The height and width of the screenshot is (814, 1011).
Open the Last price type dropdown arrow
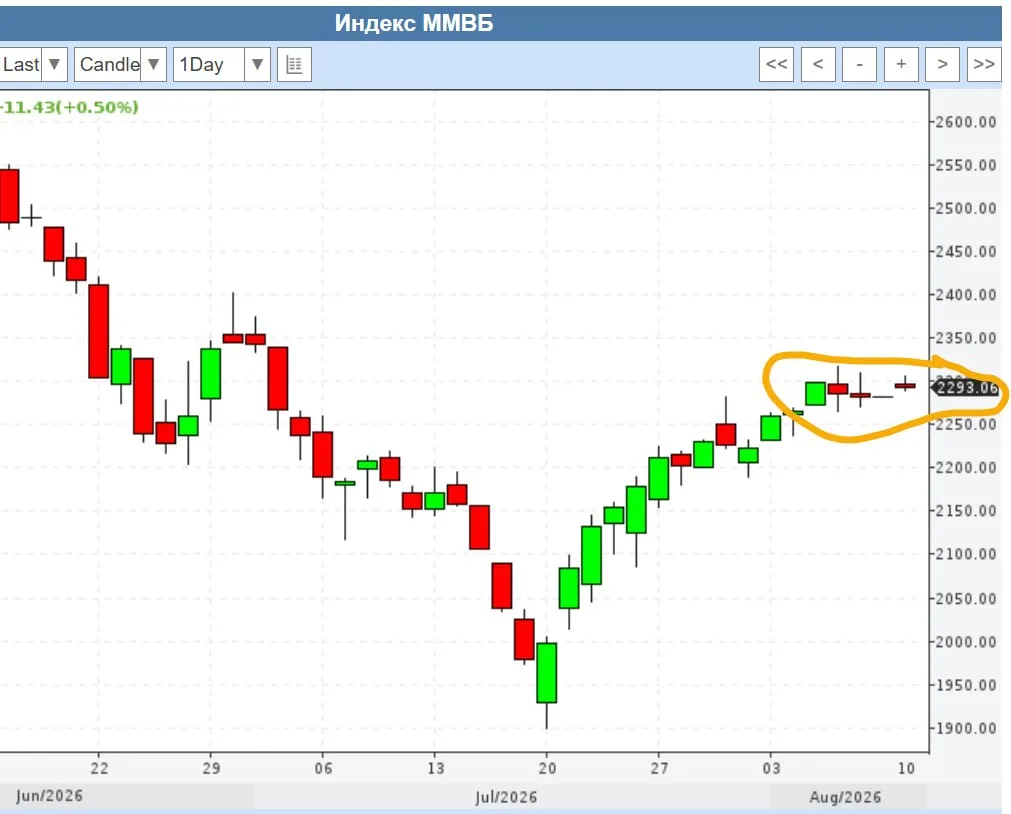click(x=55, y=65)
